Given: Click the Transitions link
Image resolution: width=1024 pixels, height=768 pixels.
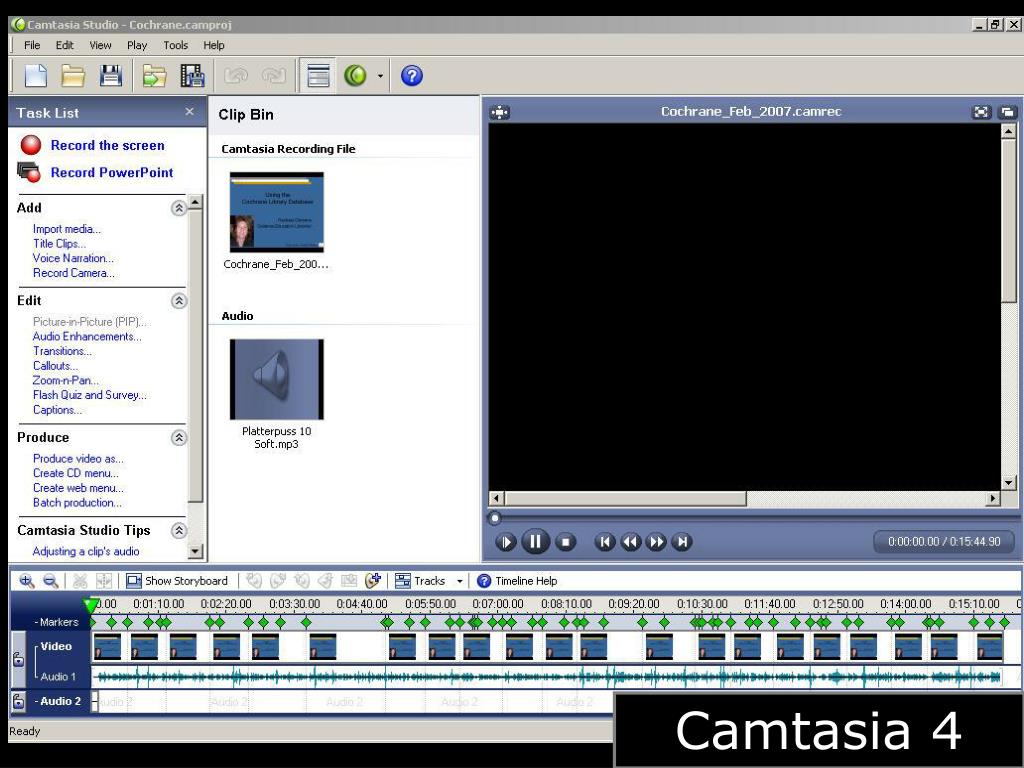Looking at the screenshot, I should click(62, 351).
